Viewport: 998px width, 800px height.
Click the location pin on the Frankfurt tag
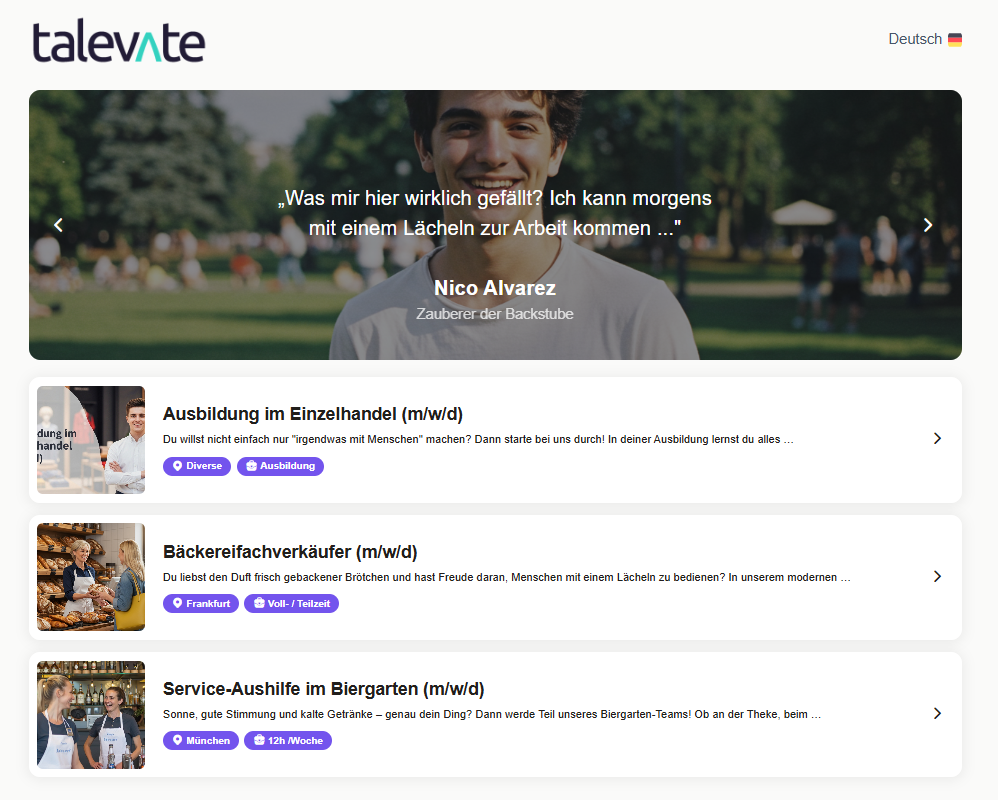click(178, 603)
